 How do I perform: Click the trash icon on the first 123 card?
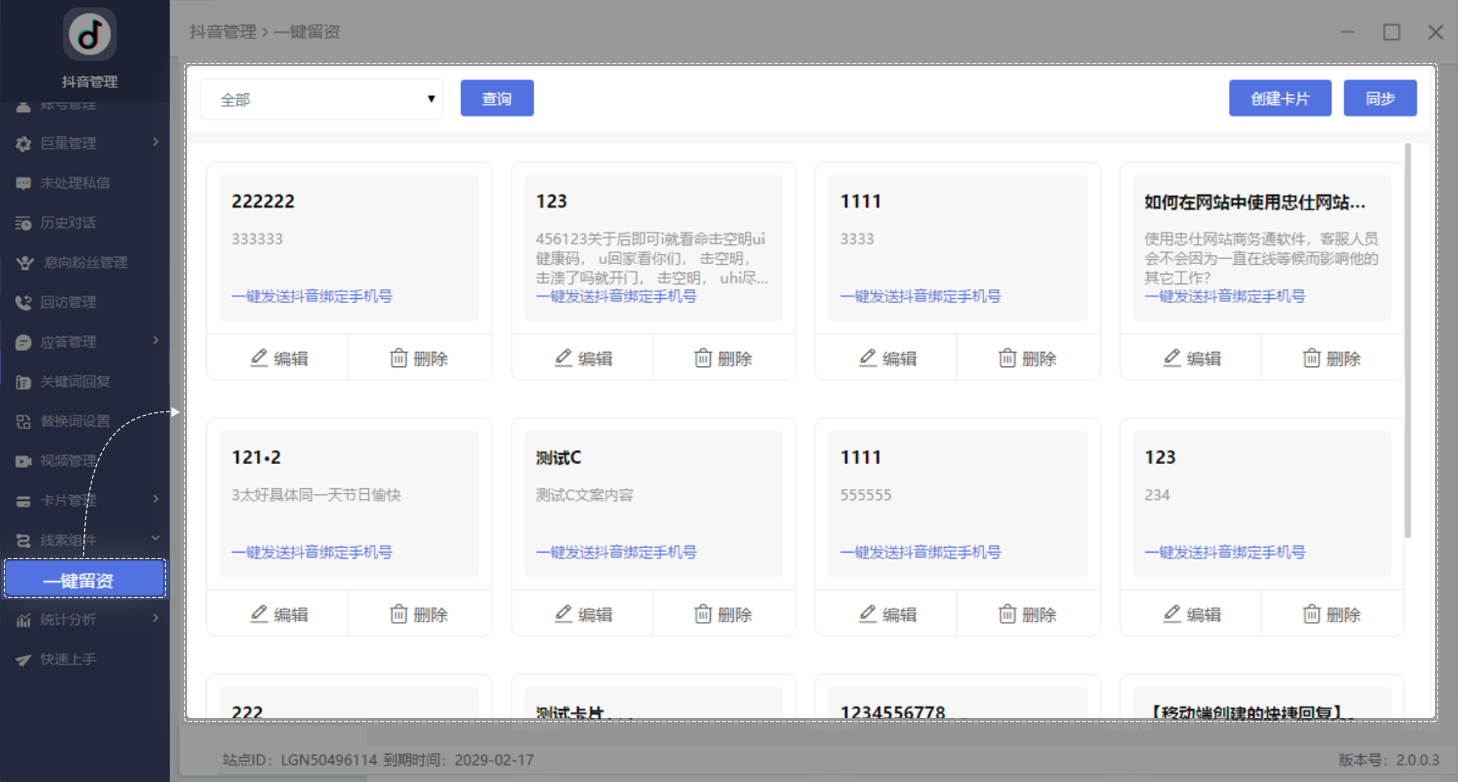tap(703, 358)
